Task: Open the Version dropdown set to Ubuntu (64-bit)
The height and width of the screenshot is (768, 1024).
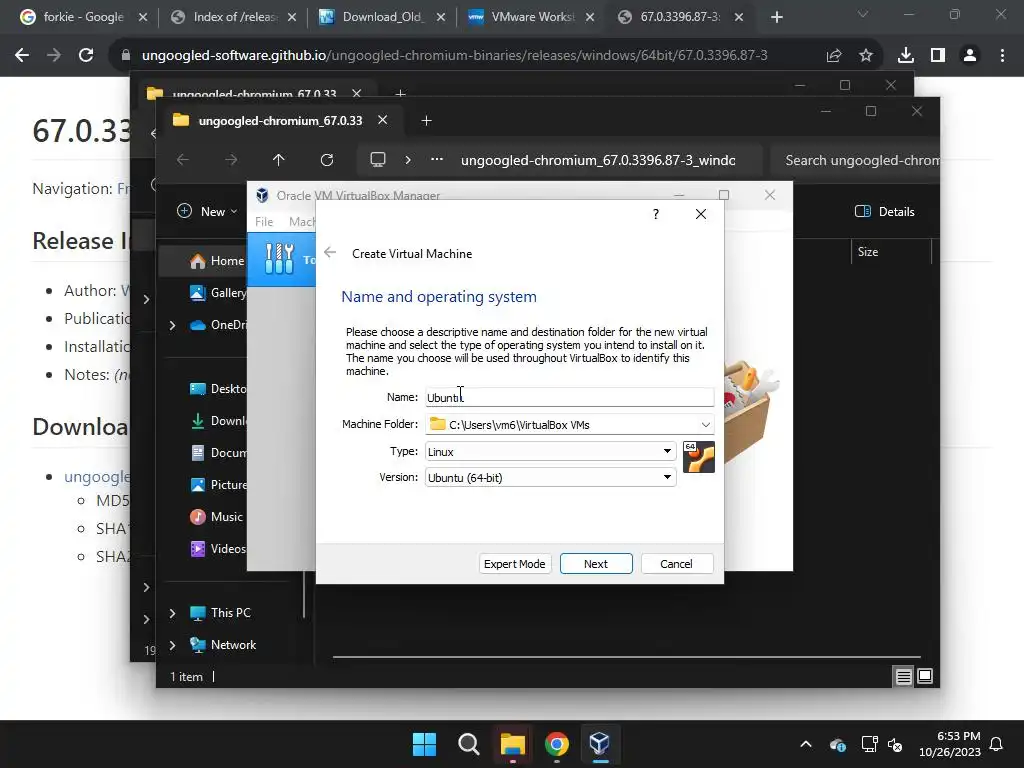Action: (x=550, y=477)
